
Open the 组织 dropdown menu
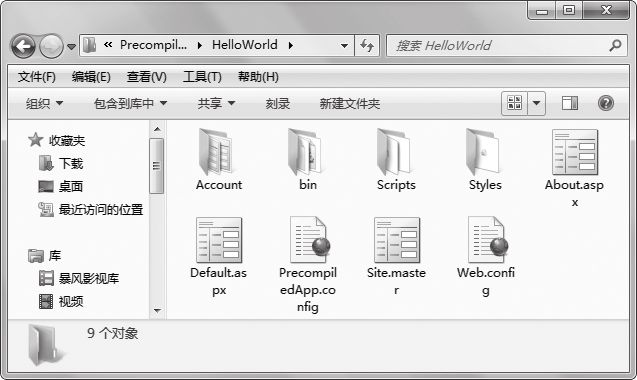click(x=44, y=104)
